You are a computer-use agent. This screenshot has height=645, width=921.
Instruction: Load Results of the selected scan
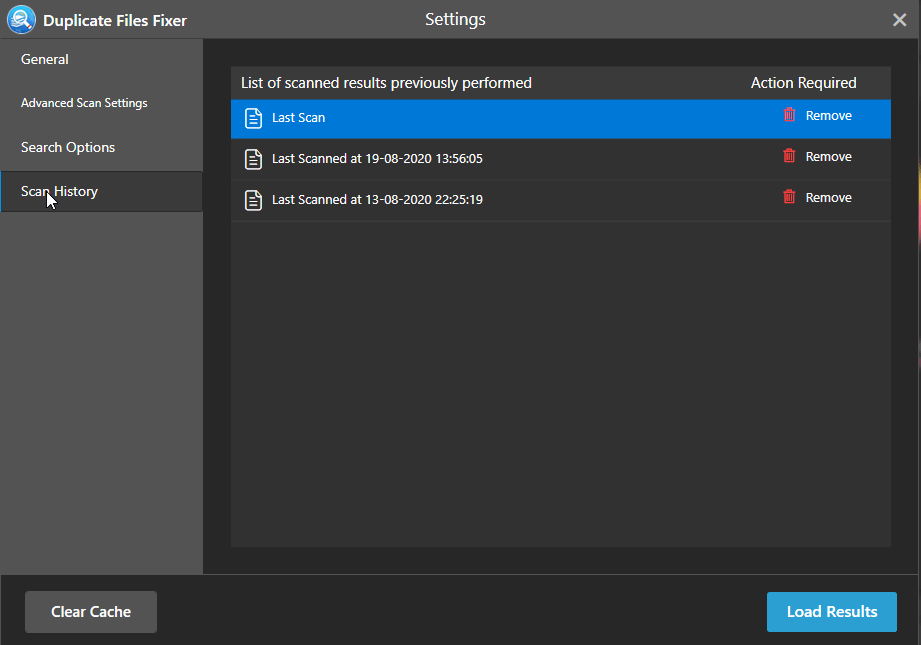832,612
